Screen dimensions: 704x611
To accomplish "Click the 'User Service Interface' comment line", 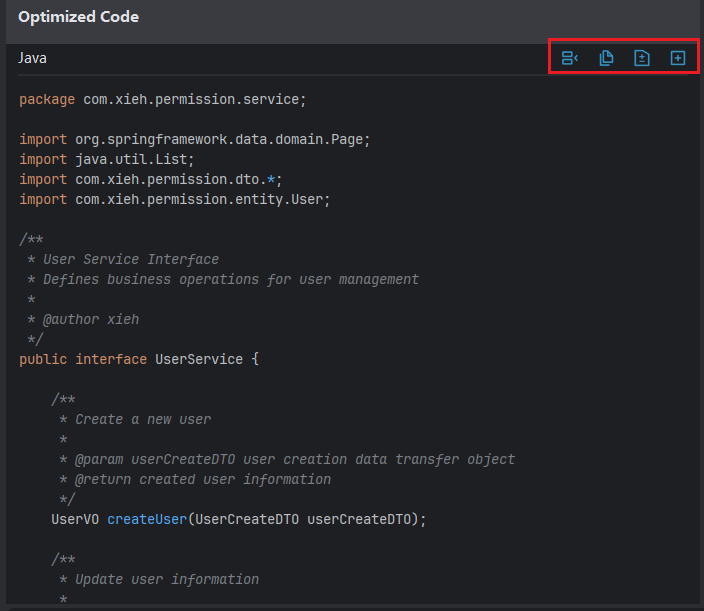I will click(130, 259).
